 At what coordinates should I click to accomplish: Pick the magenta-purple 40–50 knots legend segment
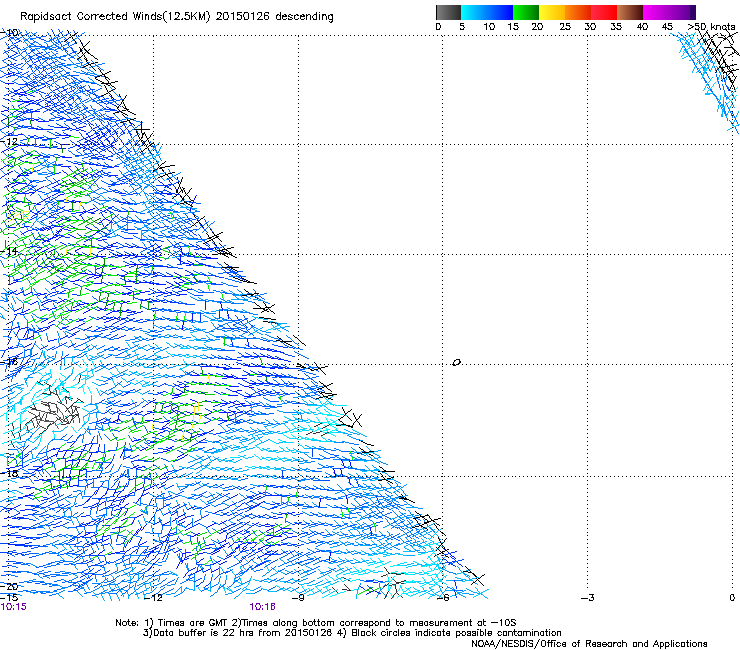(x=669, y=13)
